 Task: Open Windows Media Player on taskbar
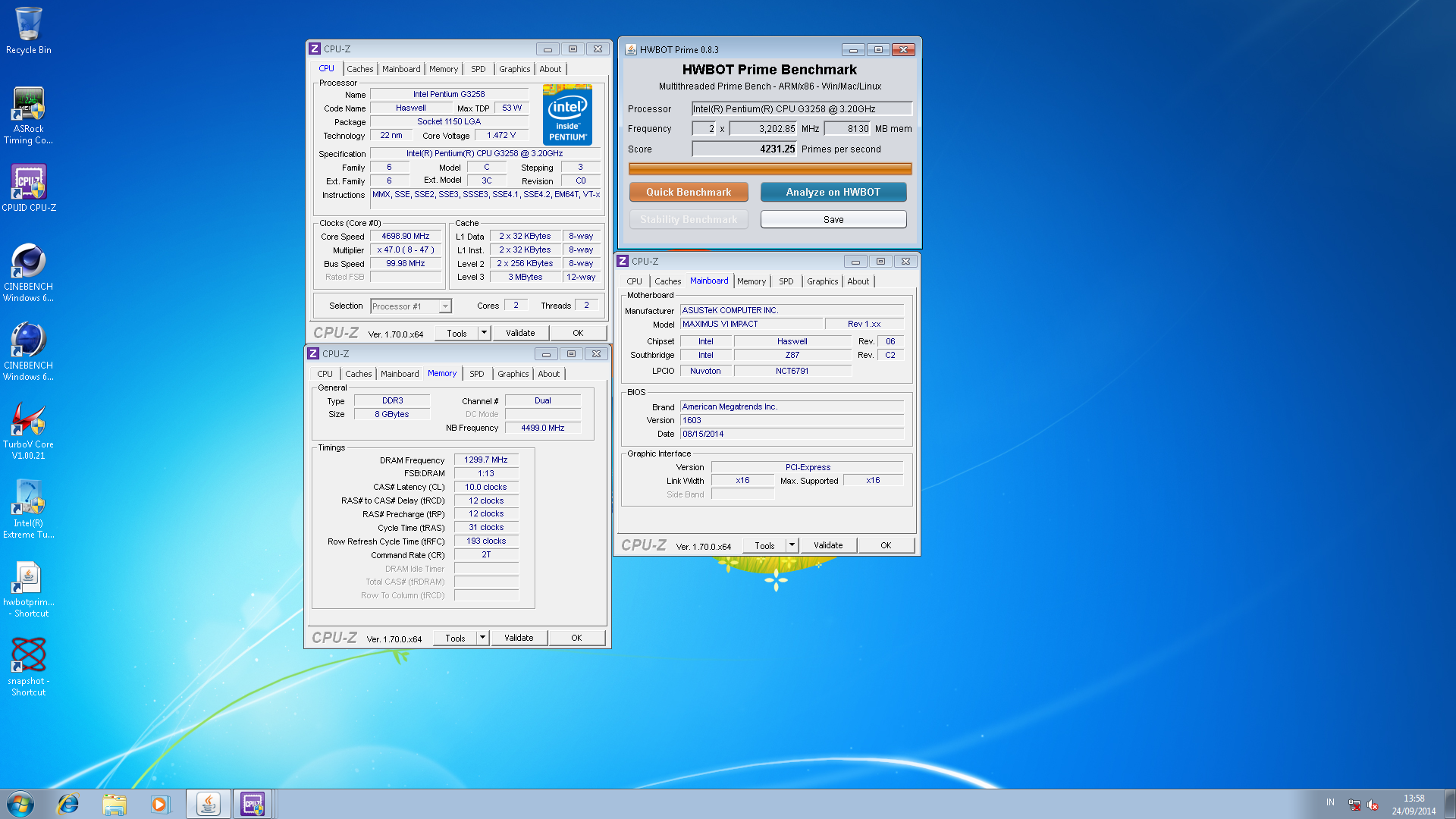pos(159,804)
